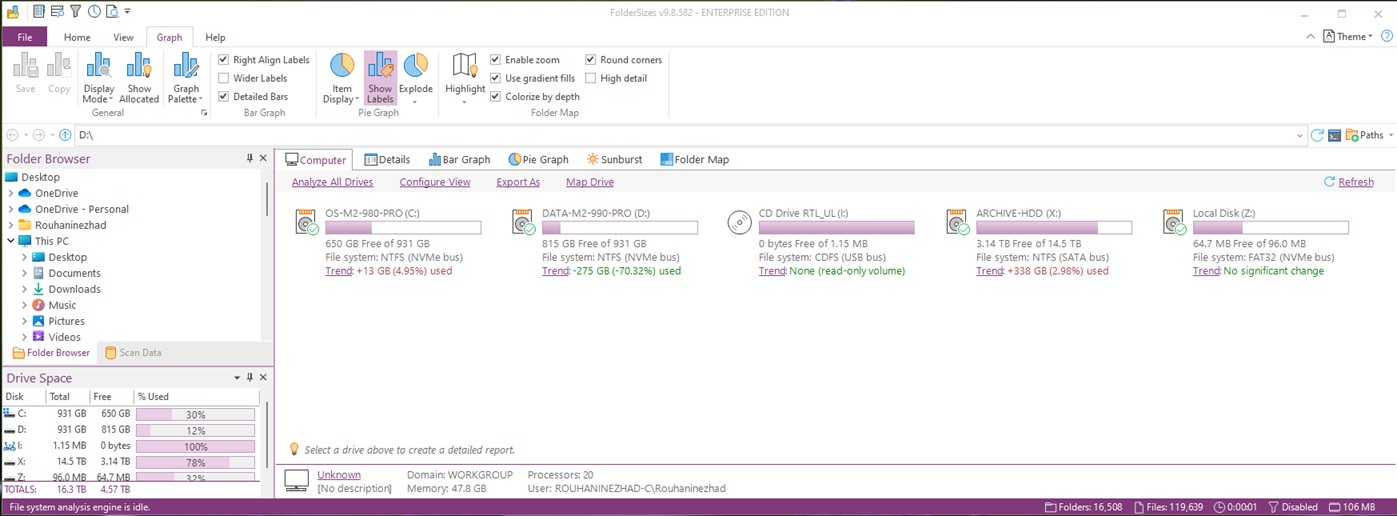Select the DATA-M2-990-PRO (D:) drive icon
Screen dimensions: 1397x516
(x=523, y=223)
